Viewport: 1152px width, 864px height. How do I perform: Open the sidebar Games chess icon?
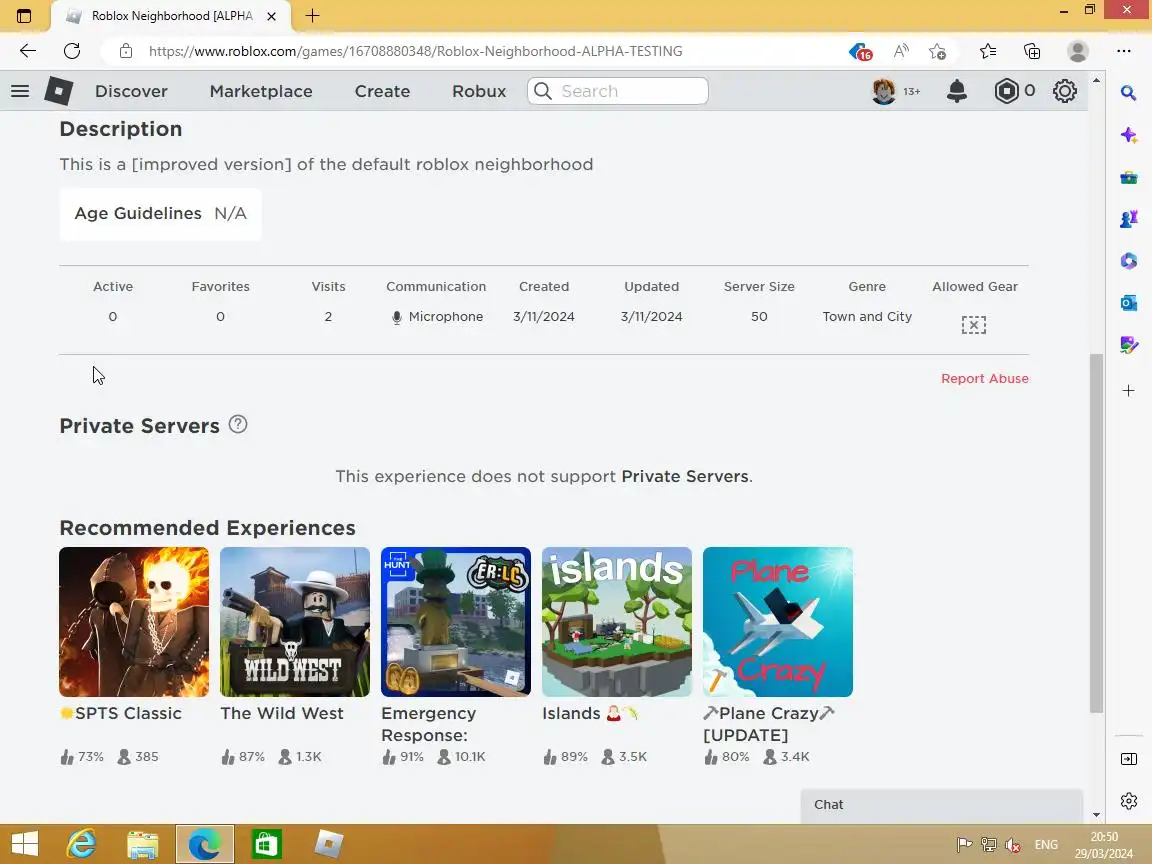pyautogui.click(x=1129, y=219)
